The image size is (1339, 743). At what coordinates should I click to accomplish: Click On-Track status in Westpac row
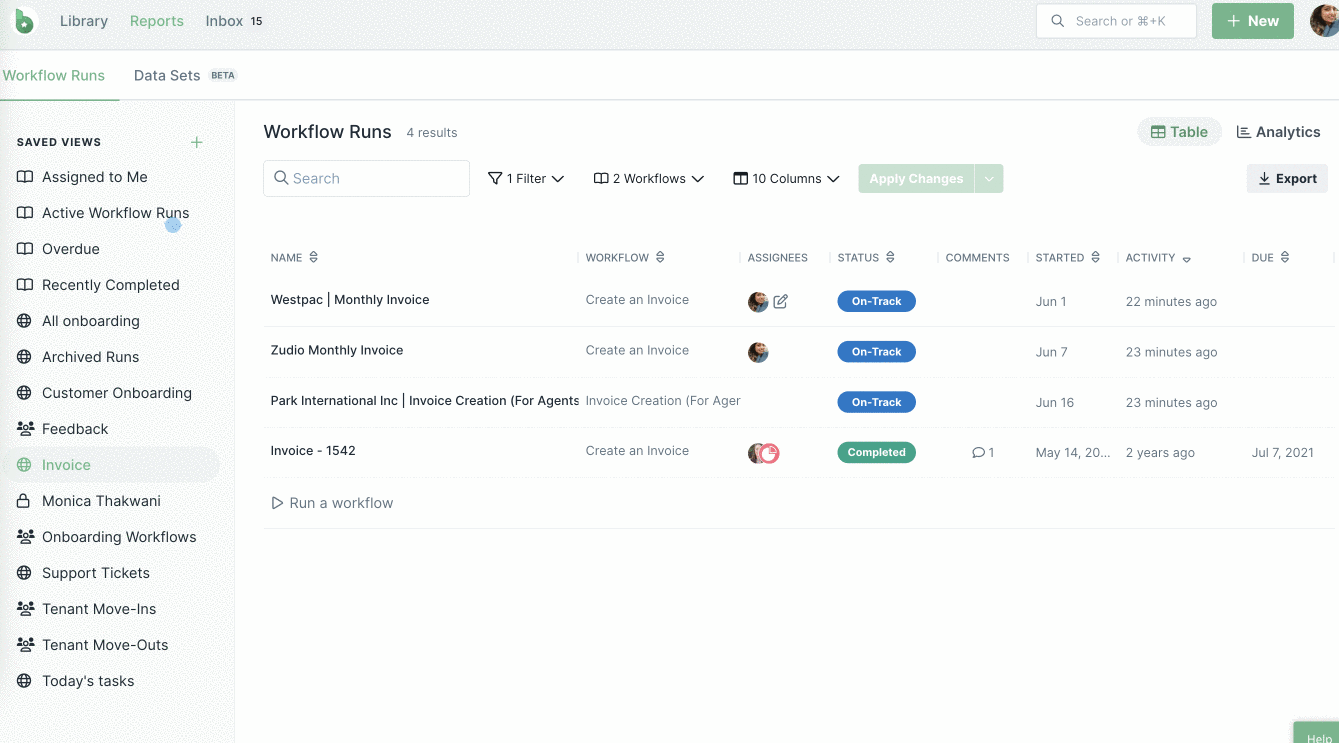876,301
